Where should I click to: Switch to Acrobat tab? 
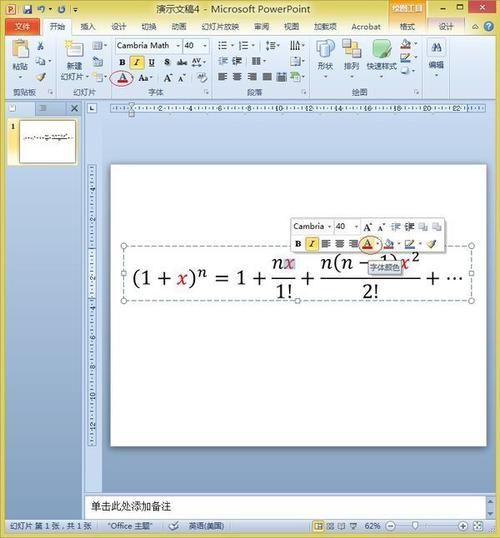coord(366,26)
